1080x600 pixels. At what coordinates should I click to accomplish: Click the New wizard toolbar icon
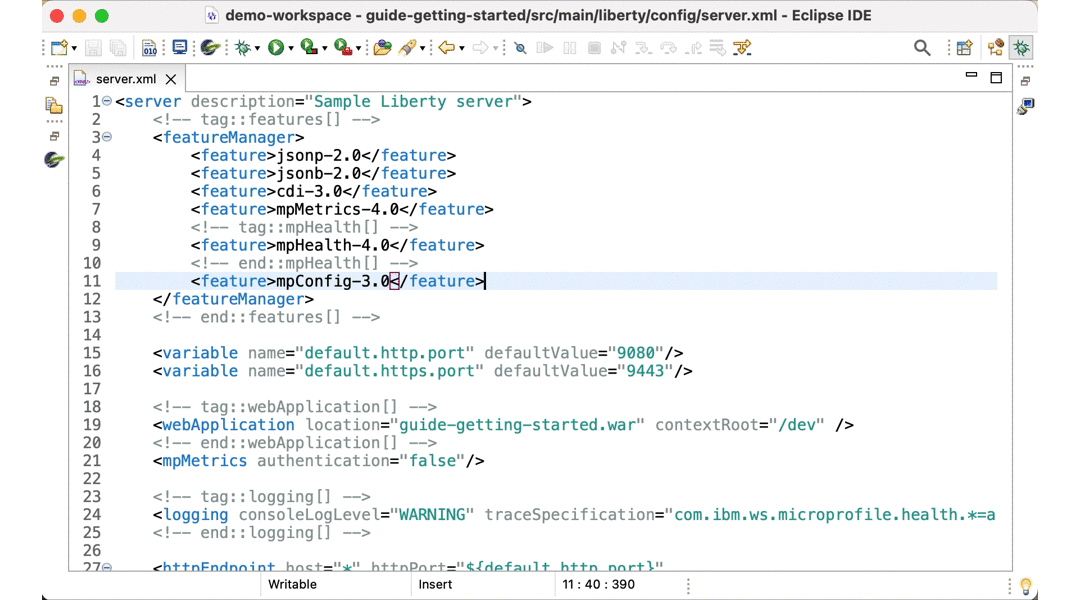[x=59, y=48]
